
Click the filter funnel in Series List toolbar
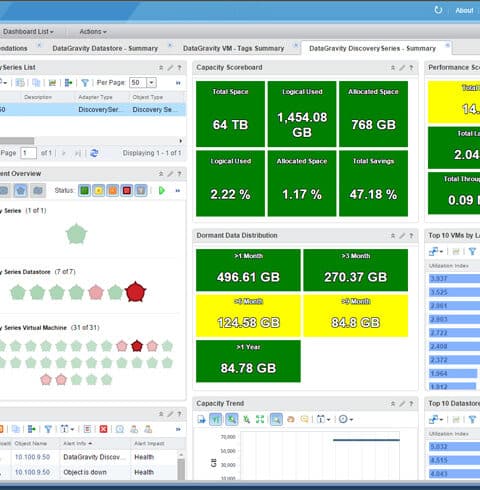coord(85,83)
